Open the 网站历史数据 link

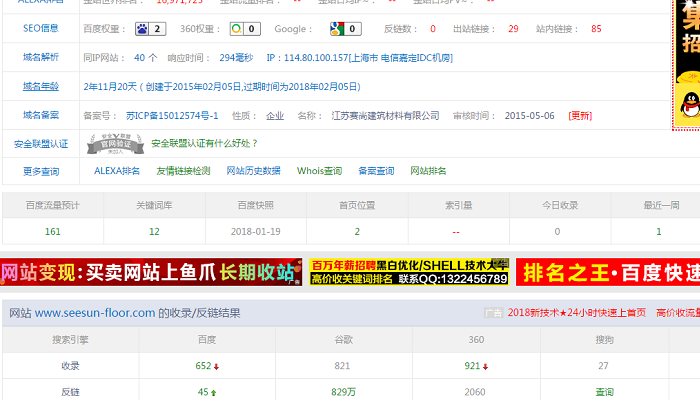tap(254, 171)
